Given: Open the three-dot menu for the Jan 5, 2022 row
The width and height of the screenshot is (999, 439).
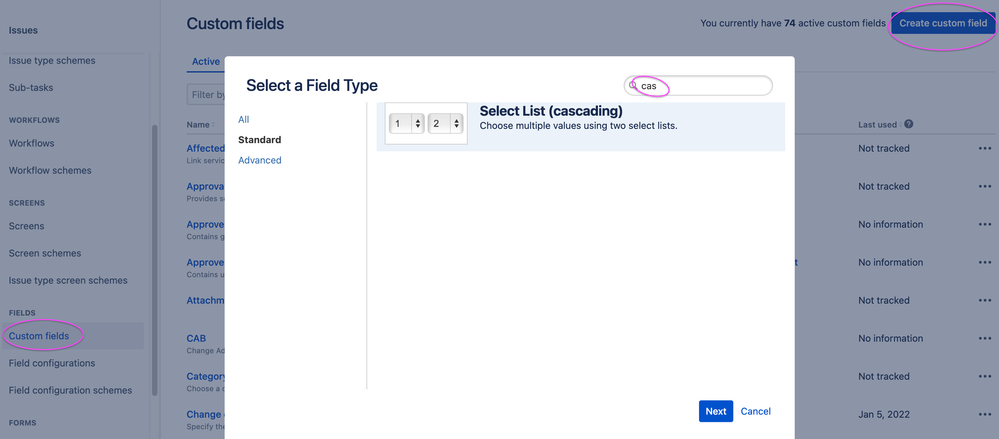Looking at the screenshot, I should [x=985, y=415].
